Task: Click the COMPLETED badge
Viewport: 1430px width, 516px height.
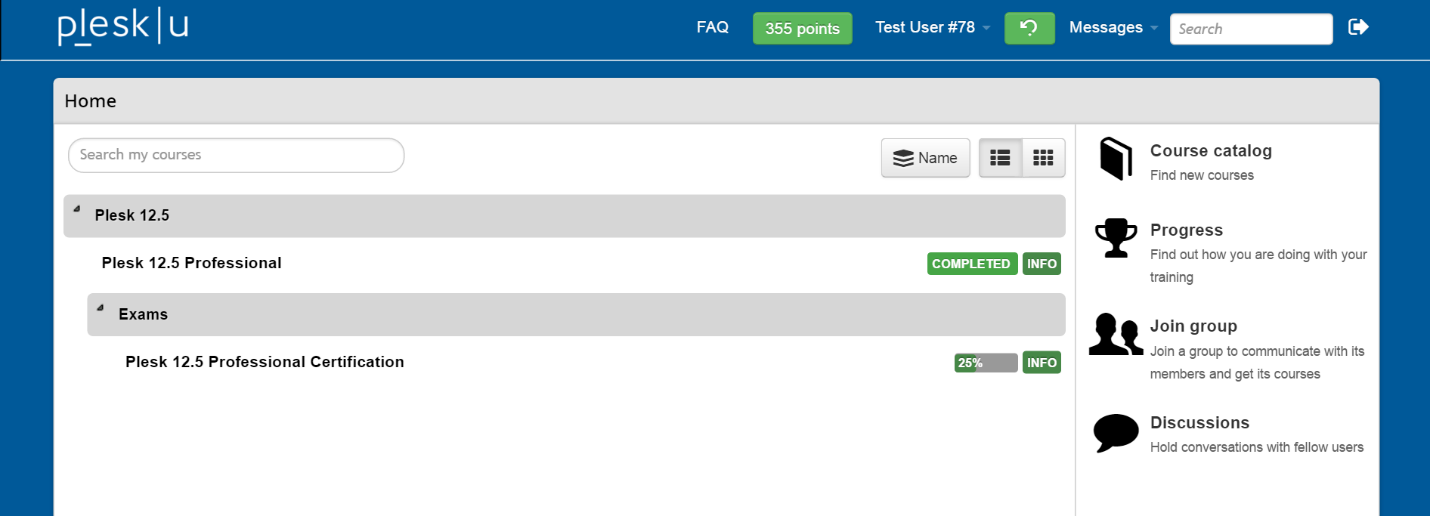Action: point(973,264)
